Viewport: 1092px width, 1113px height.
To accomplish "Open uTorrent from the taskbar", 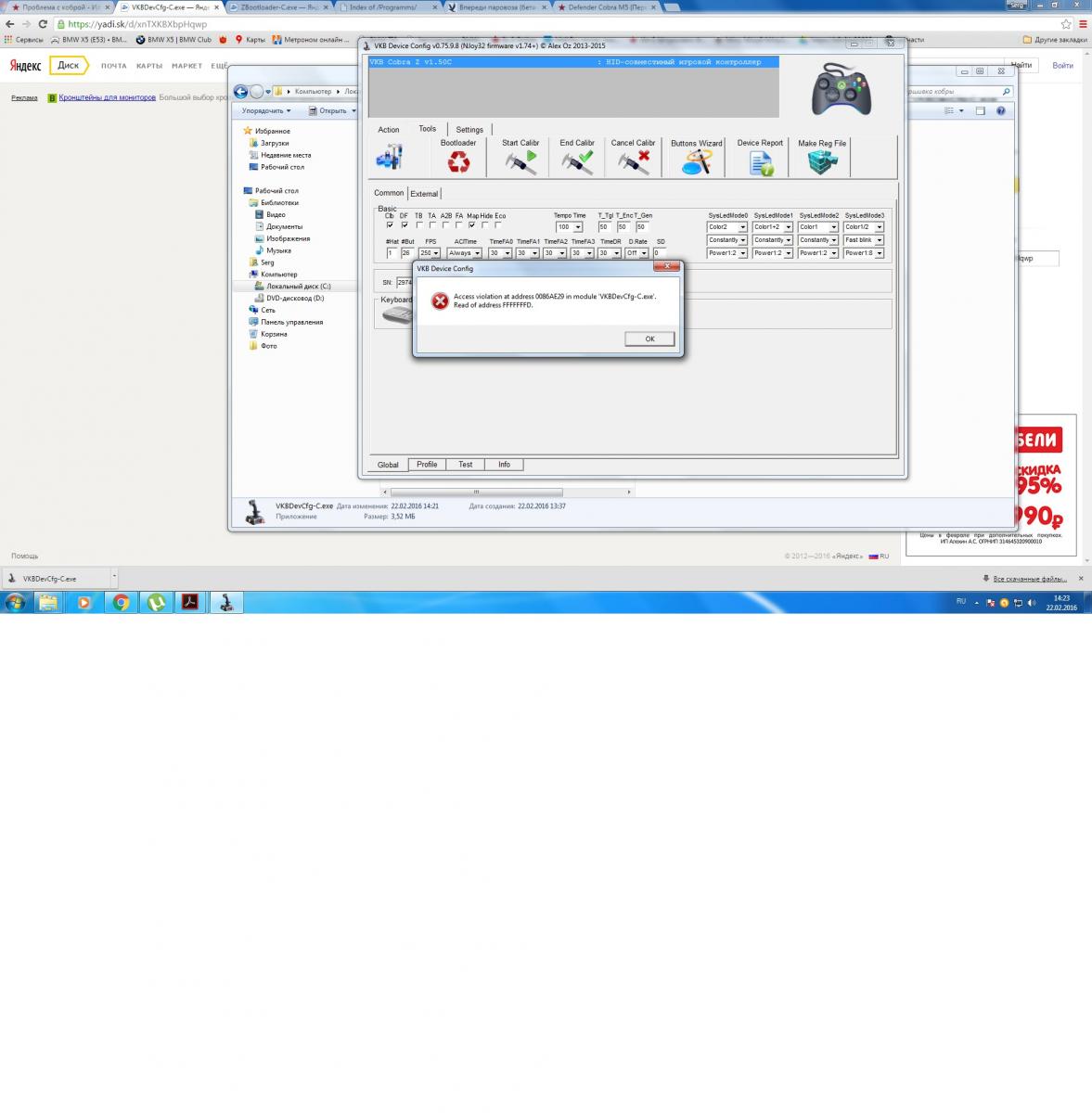I will (x=157, y=602).
